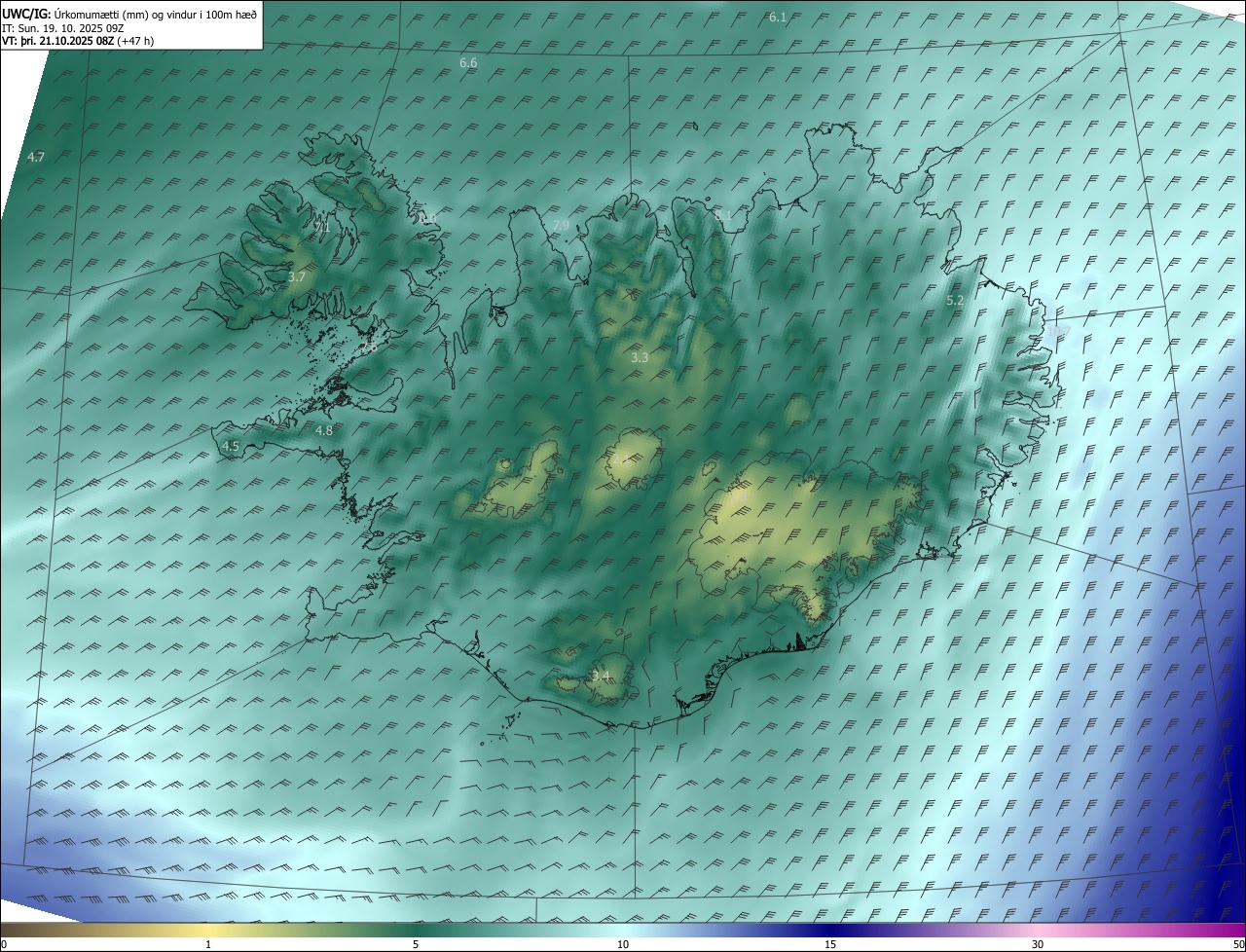Image resolution: width=1246 pixels, height=952 pixels.
Task: Click the map value 7.1
Action: (x=322, y=228)
